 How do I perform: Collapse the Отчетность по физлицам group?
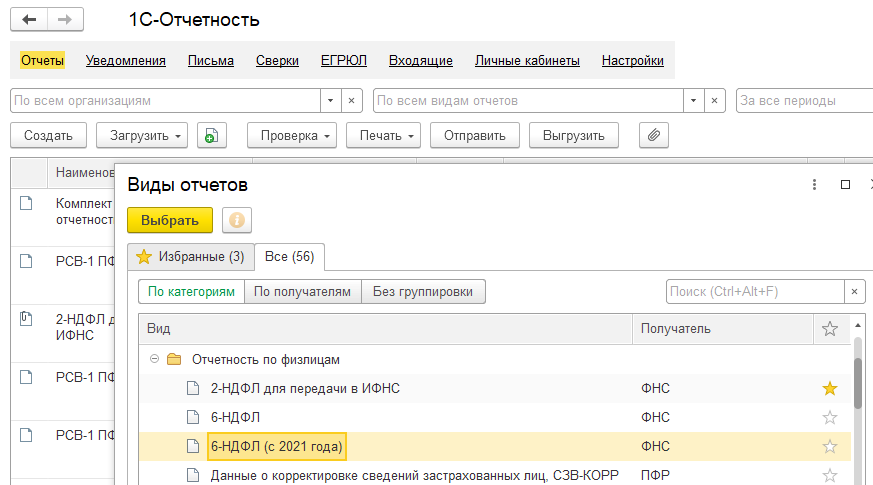pyautogui.click(x=154, y=359)
